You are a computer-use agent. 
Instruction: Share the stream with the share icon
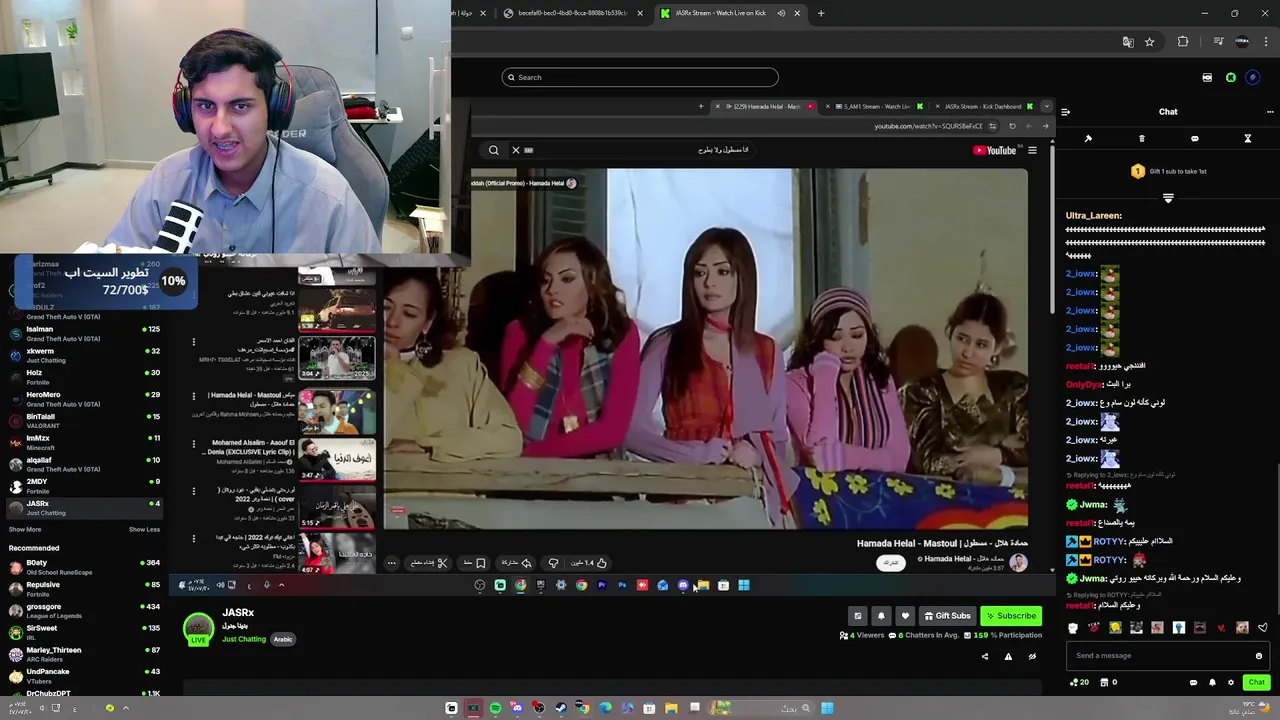[x=985, y=657]
